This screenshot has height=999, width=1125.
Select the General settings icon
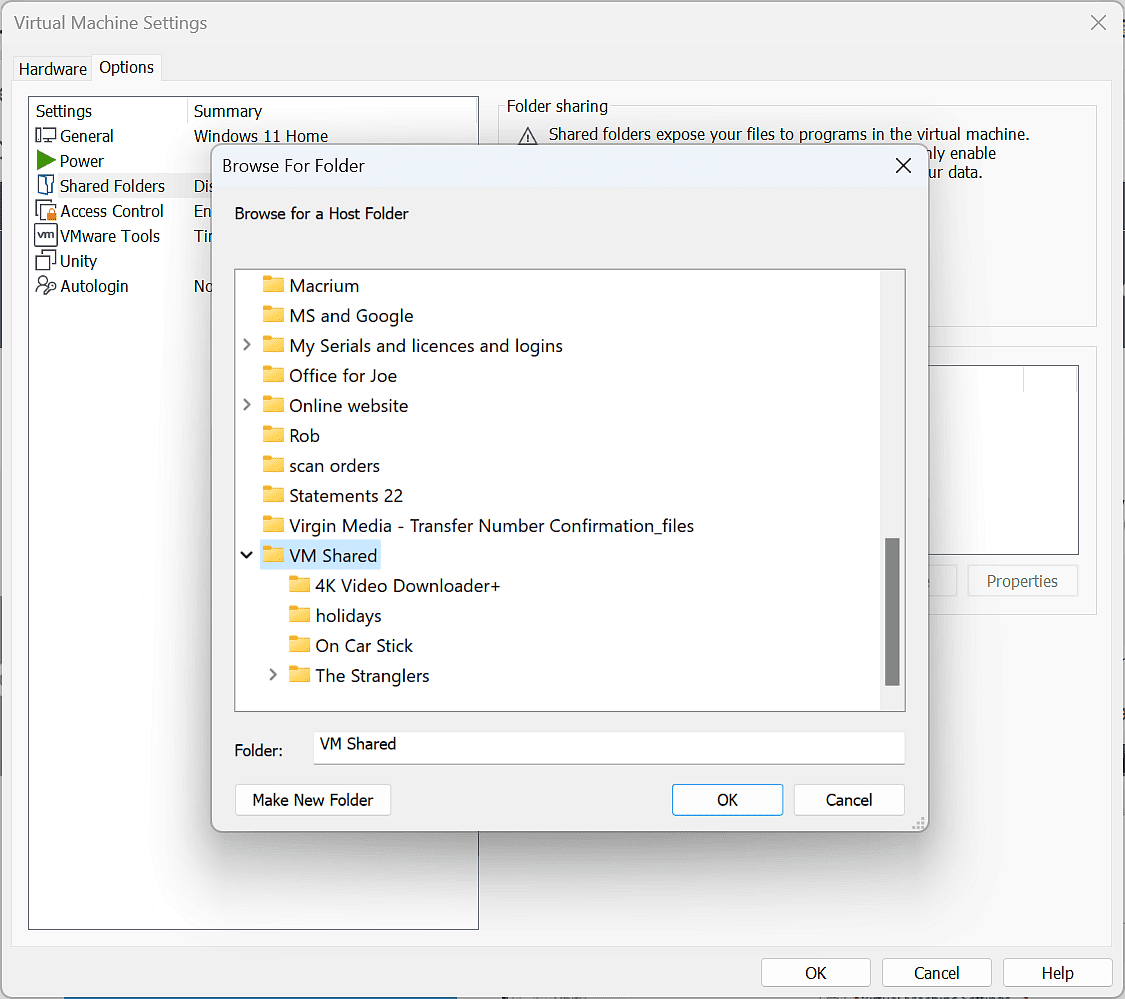coord(45,135)
